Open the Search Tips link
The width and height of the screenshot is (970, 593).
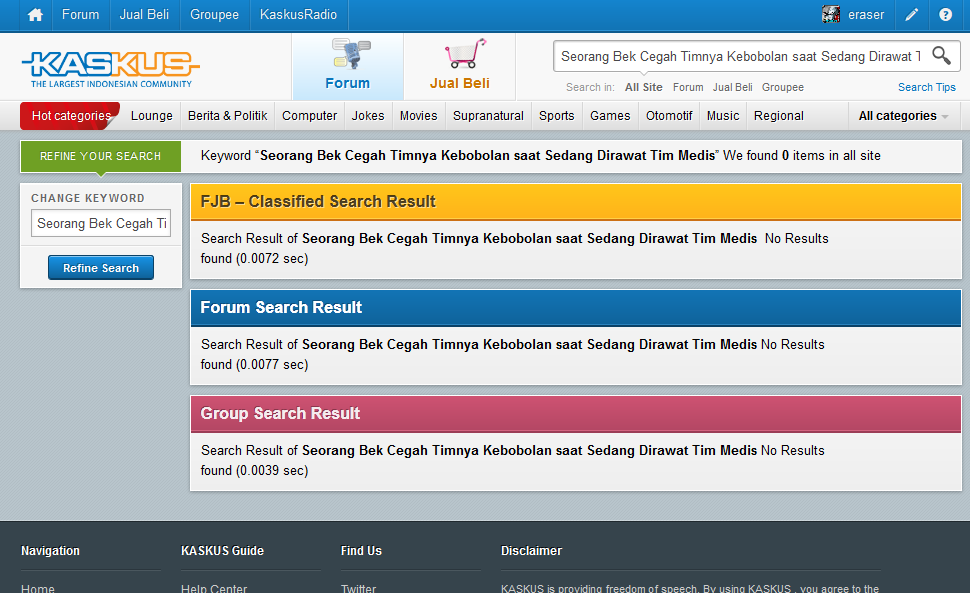coord(927,87)
